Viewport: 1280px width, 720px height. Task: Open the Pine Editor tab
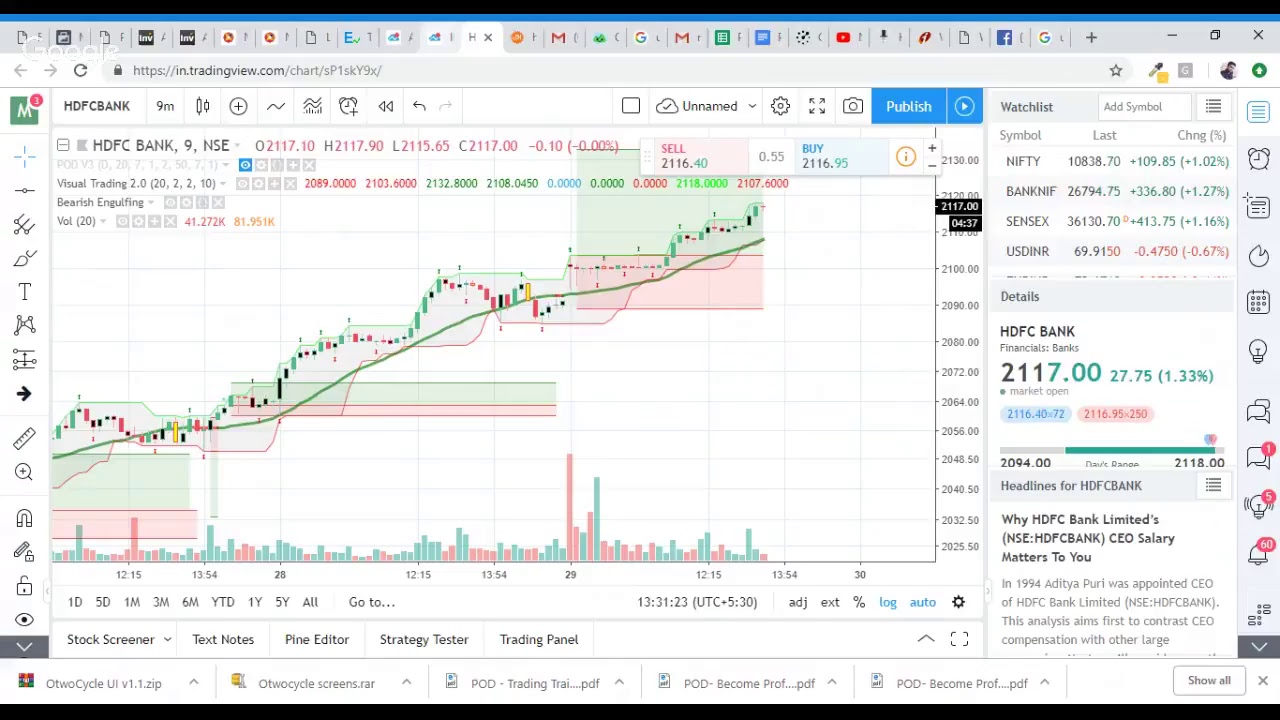(x=317, y=640)
